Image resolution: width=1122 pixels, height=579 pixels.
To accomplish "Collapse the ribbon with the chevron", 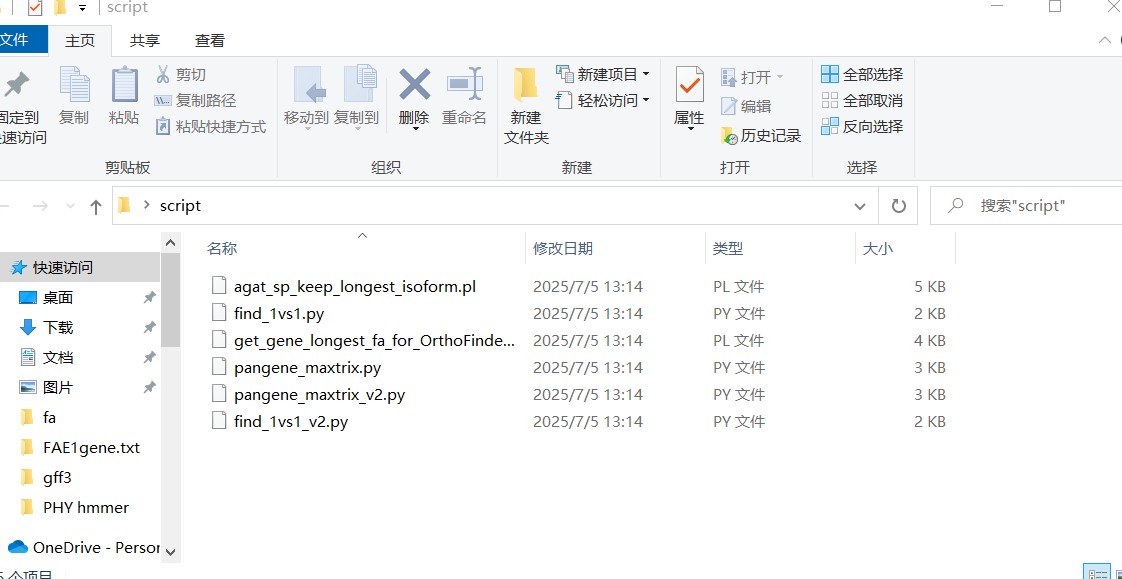I will [1104, 41].
